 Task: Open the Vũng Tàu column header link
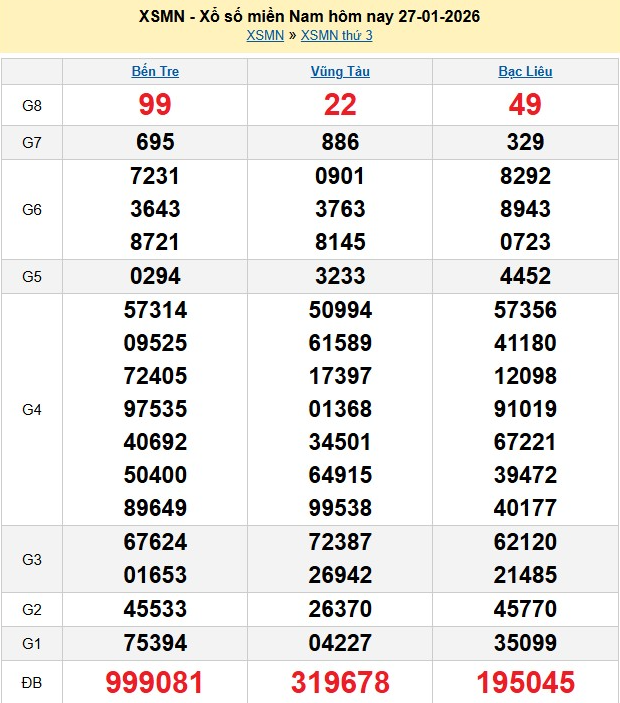coord(340,72)
